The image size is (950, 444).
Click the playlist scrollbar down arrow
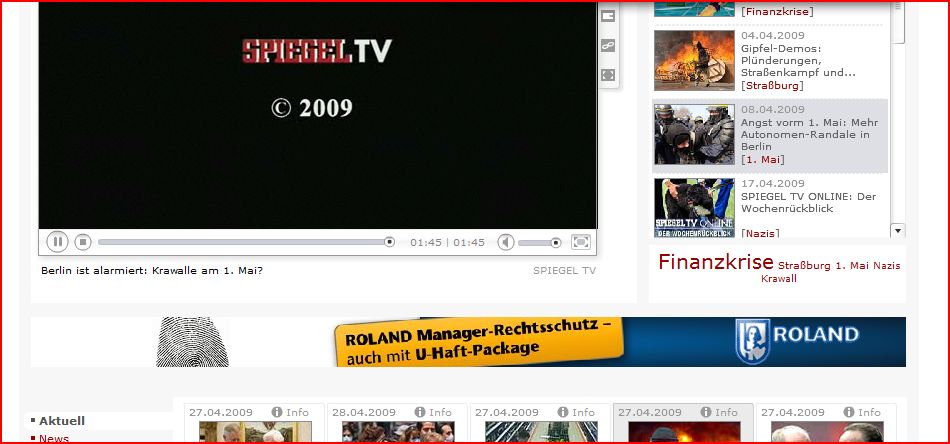point(898,230)
